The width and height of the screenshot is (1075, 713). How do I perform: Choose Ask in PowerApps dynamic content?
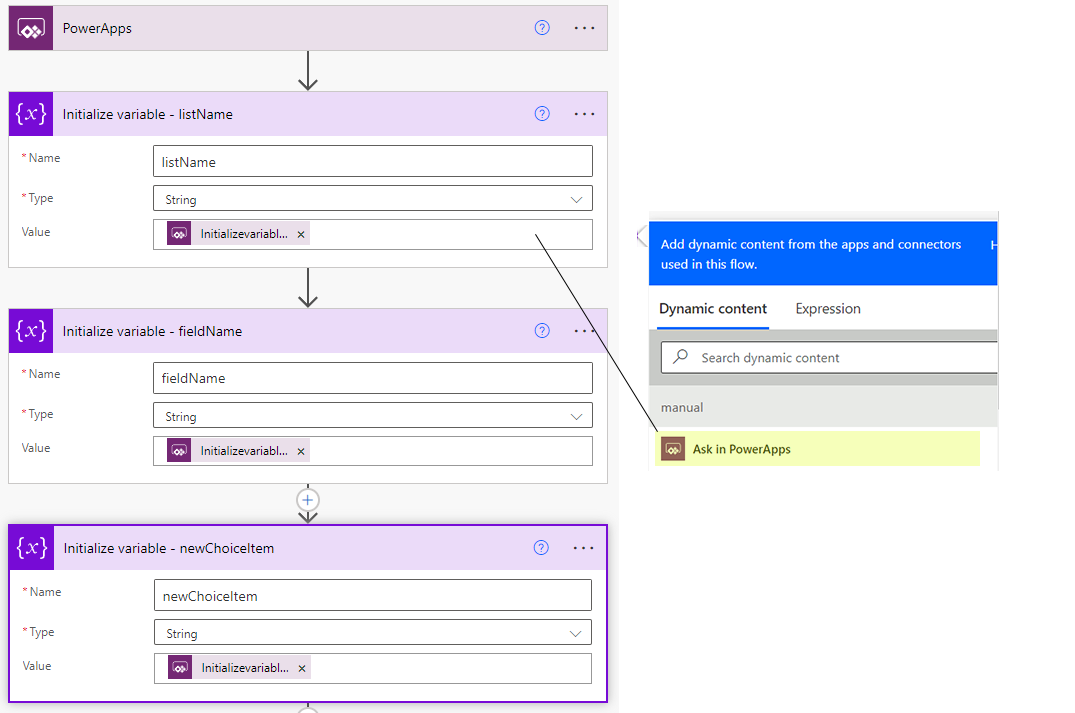pyautogui.click(x=741, y=450)
